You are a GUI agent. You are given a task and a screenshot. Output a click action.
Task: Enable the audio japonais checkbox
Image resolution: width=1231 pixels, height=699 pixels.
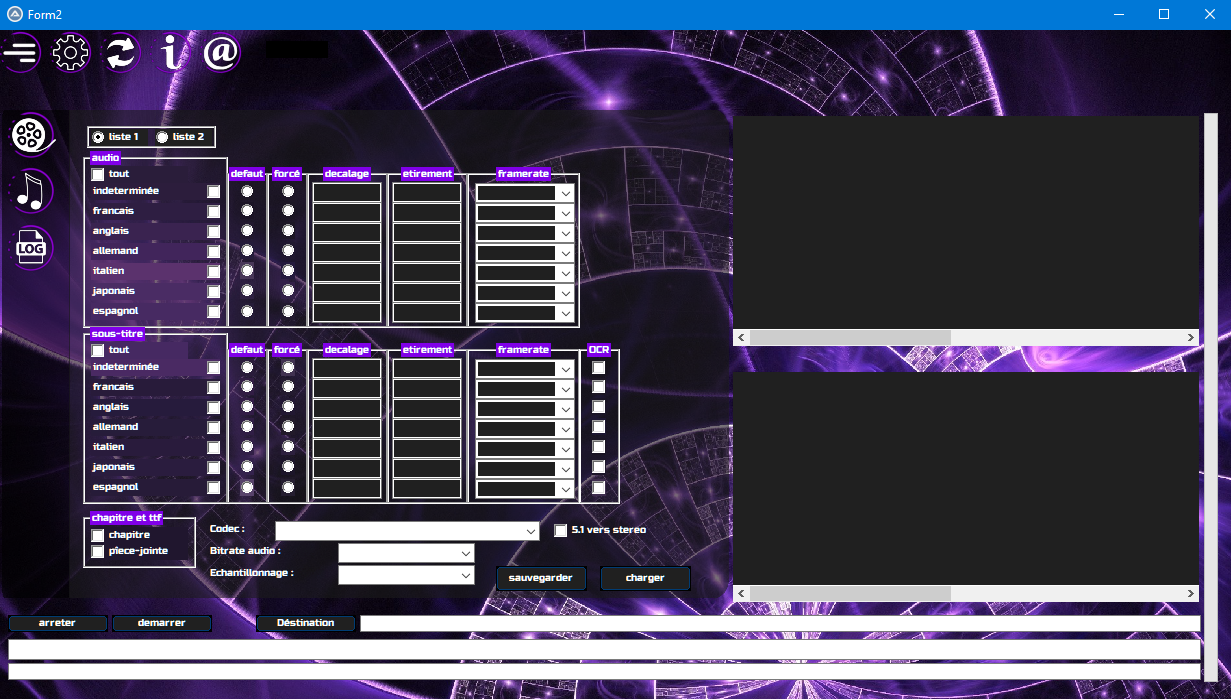pyautogui.click(x=213, y=291)
